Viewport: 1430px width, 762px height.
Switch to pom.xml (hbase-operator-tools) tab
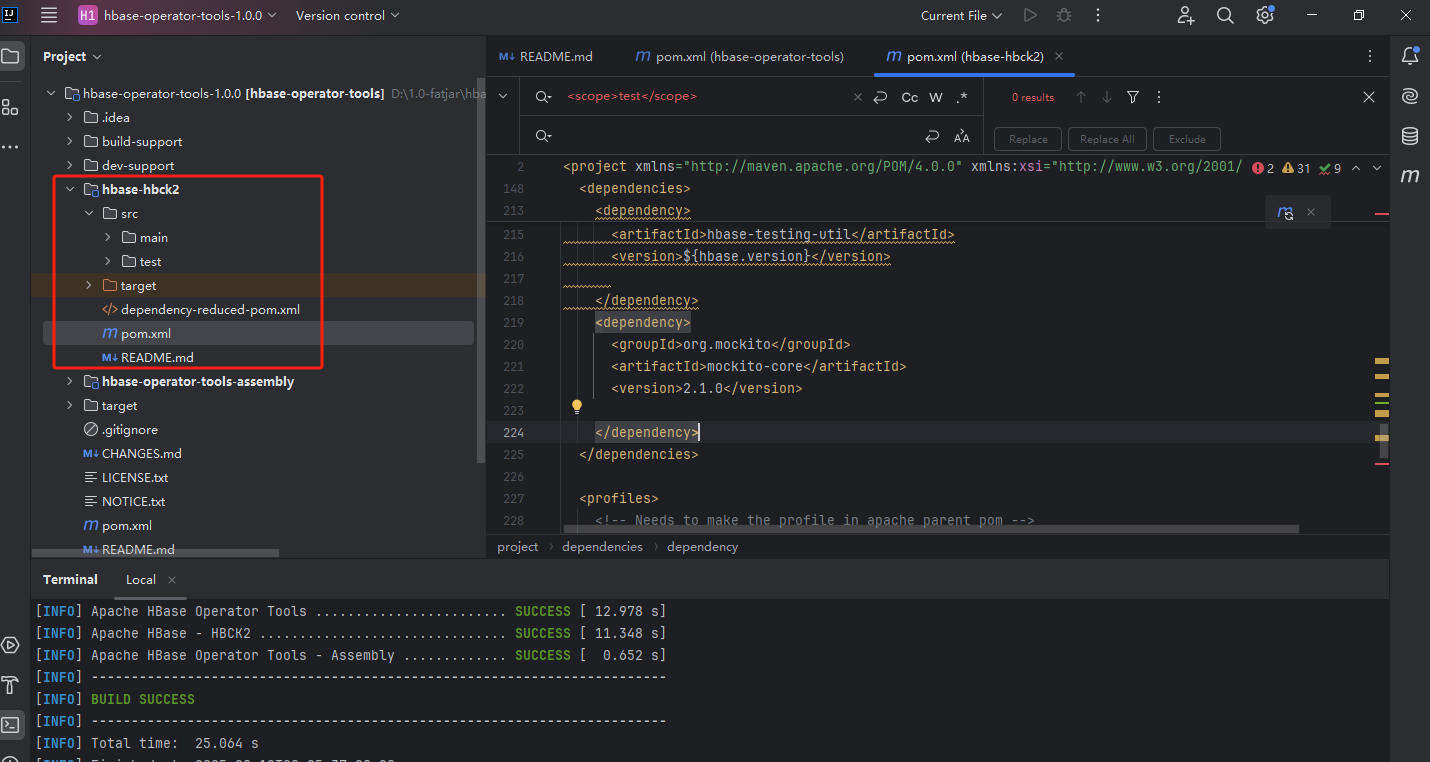point(739,57)
